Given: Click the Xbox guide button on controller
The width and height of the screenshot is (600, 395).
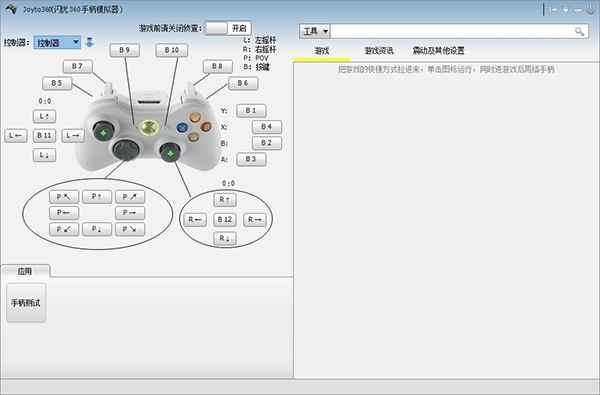Looking at the screenshot, I should click(x=148, y=128).
